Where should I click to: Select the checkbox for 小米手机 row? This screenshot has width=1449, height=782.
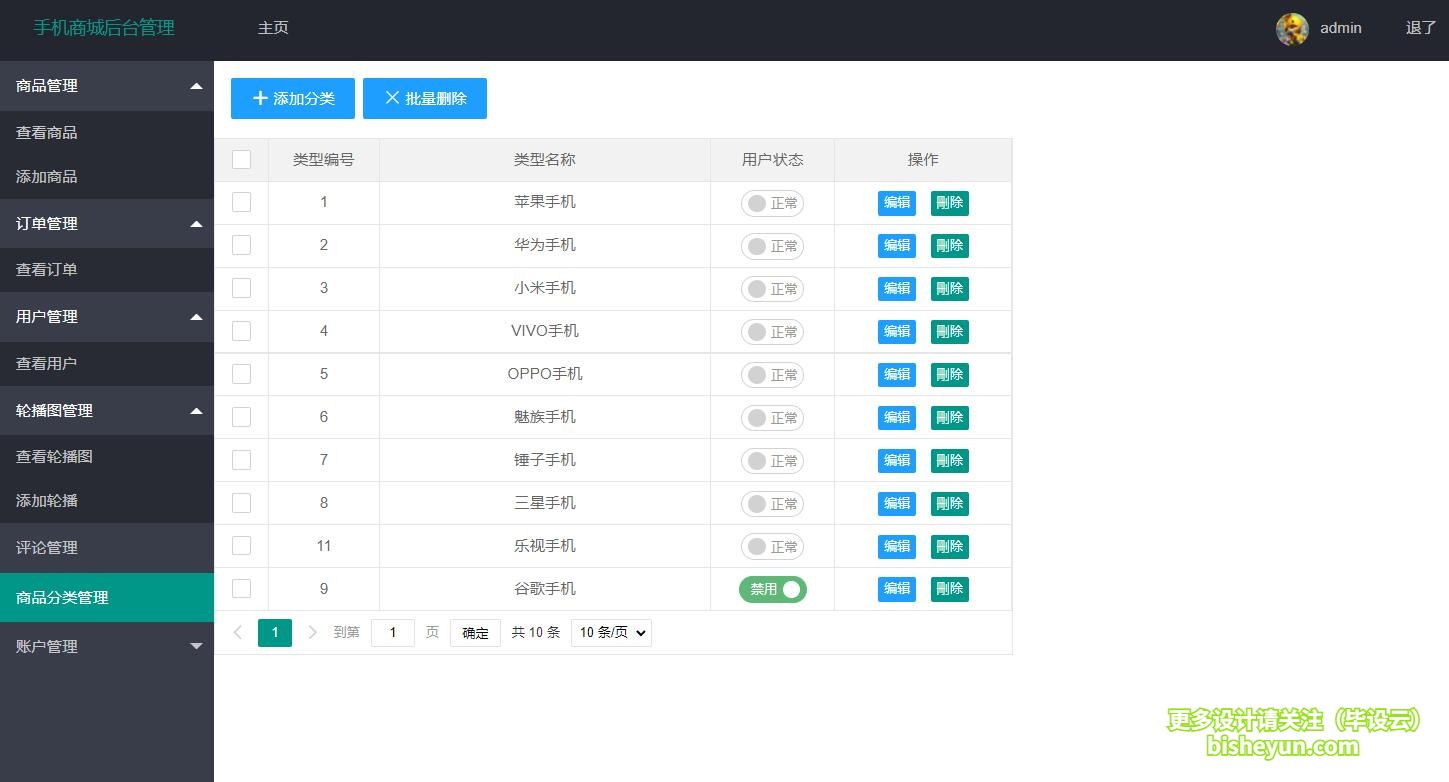pos(241,288)
